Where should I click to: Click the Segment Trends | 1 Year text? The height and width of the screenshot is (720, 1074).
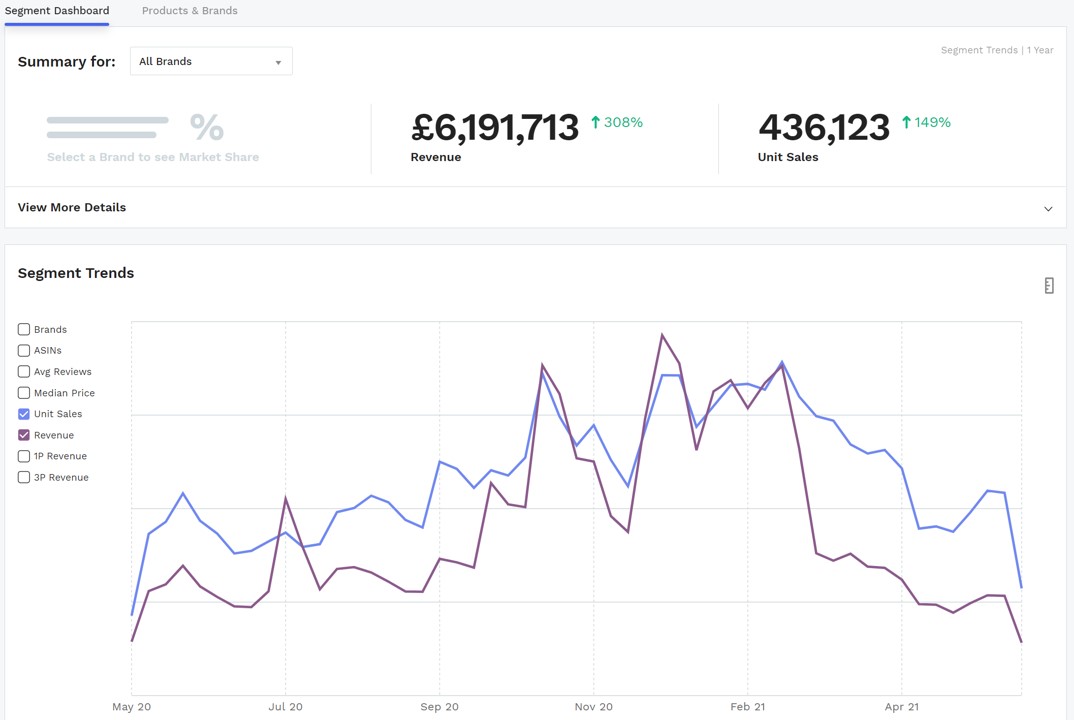[x=996, y=50]
